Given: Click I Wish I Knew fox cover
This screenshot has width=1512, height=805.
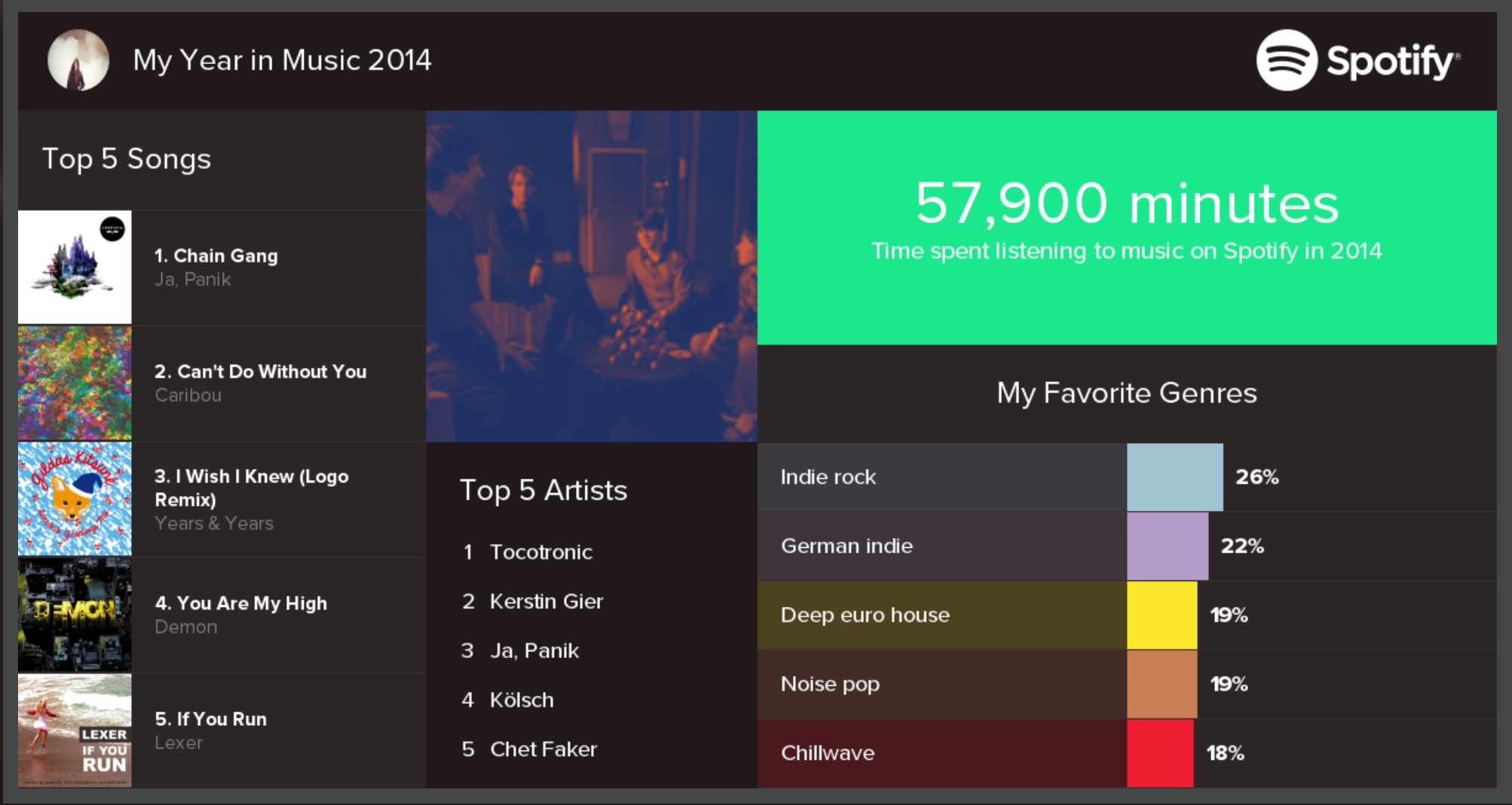Looking at the screenshot, I should (x=75, y=499).
